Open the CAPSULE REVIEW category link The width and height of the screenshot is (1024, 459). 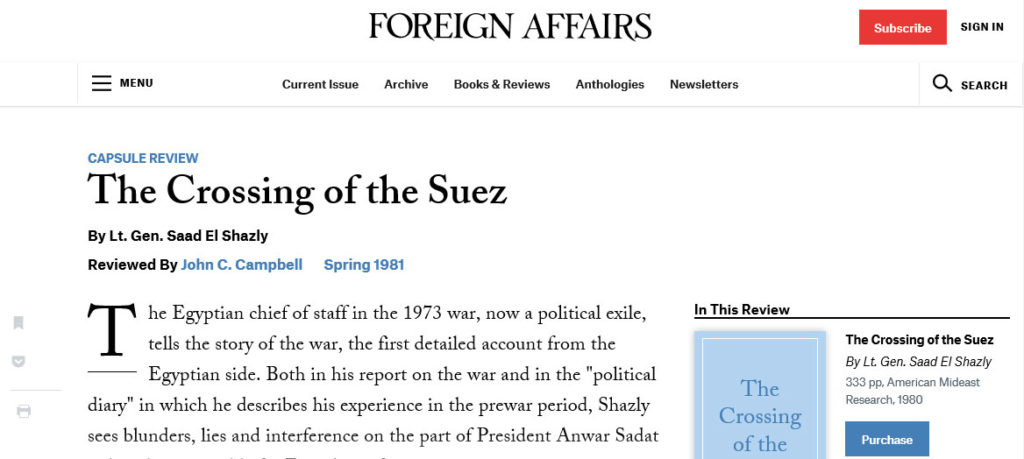[x=143, y=158]
